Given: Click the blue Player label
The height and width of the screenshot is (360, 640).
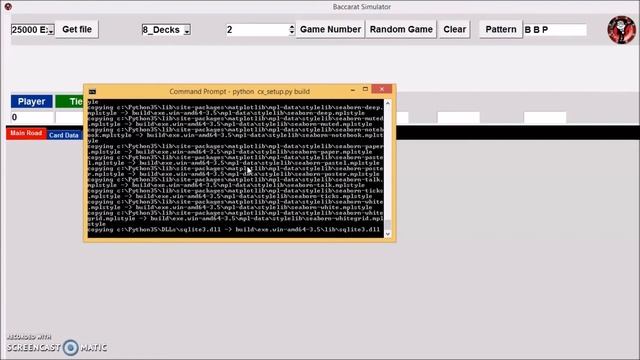Looking at the screenshot, I should [x=31, y=102].
